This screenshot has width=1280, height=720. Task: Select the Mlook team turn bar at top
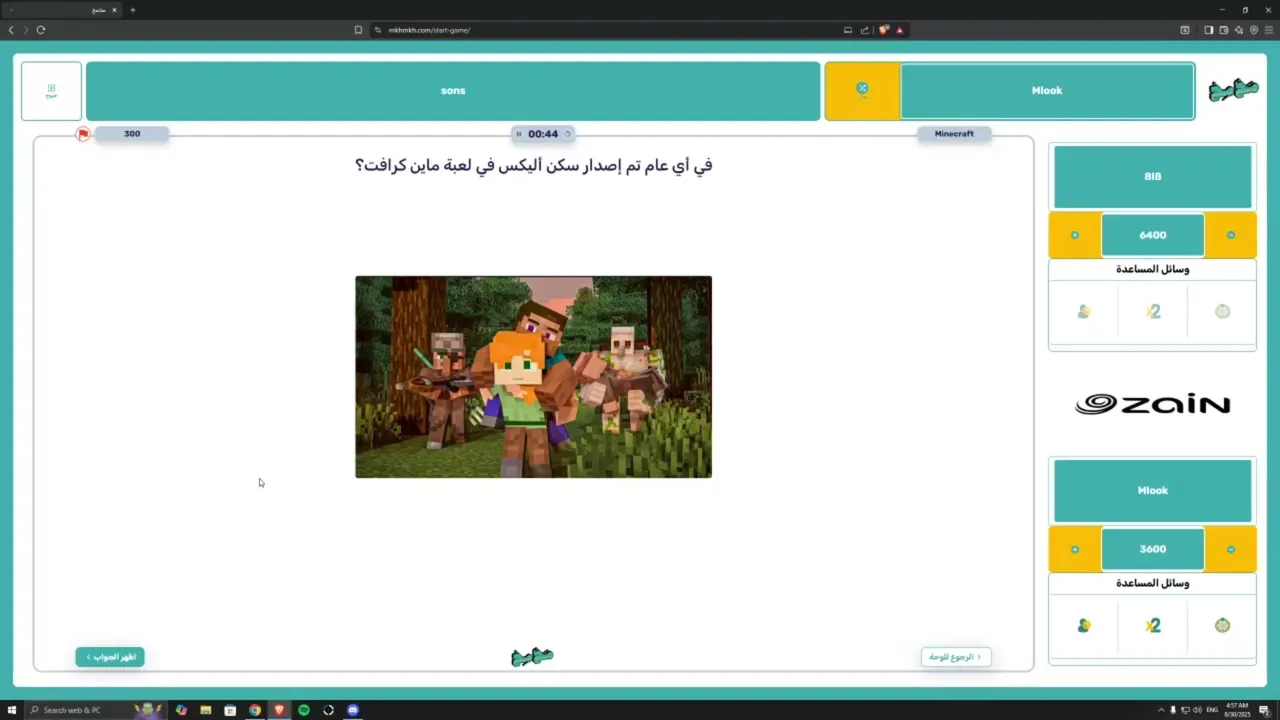tap(1047, 91)
